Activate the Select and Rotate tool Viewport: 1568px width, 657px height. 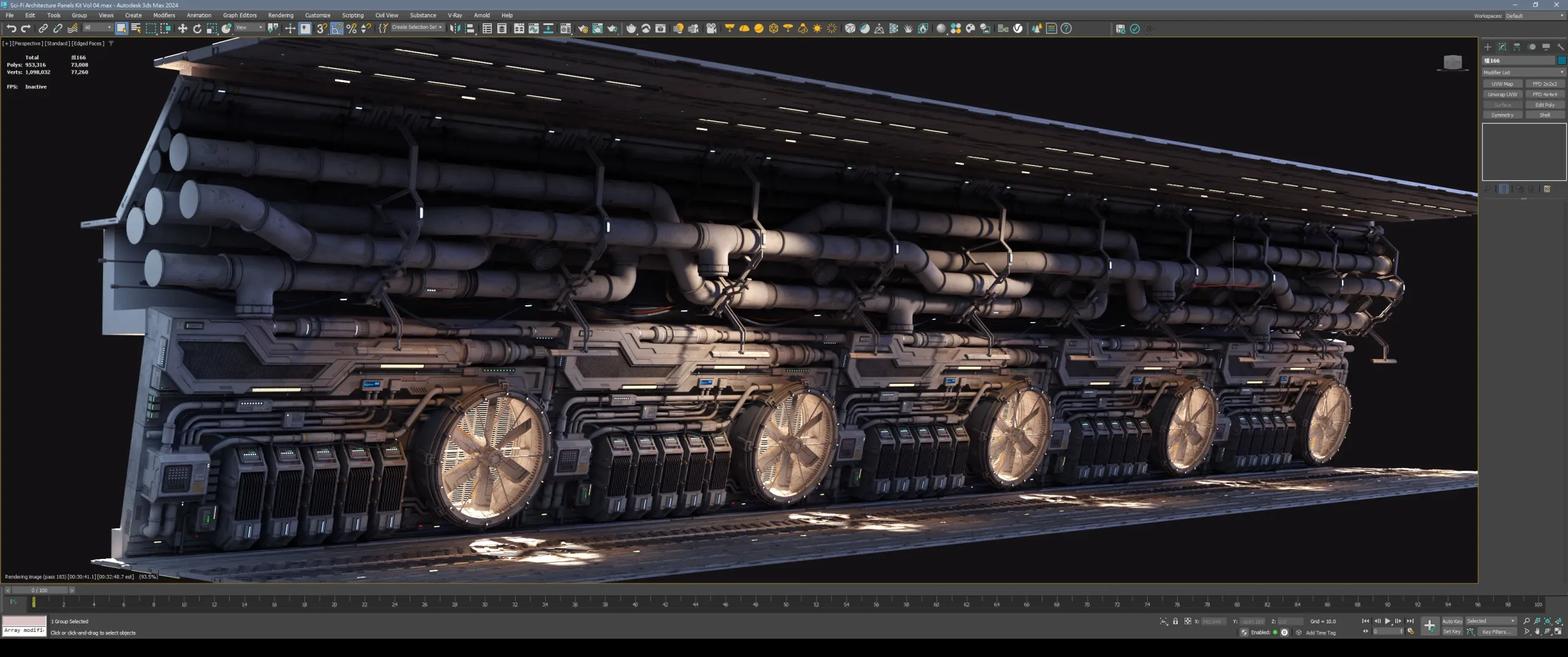(x=197, y=29)
